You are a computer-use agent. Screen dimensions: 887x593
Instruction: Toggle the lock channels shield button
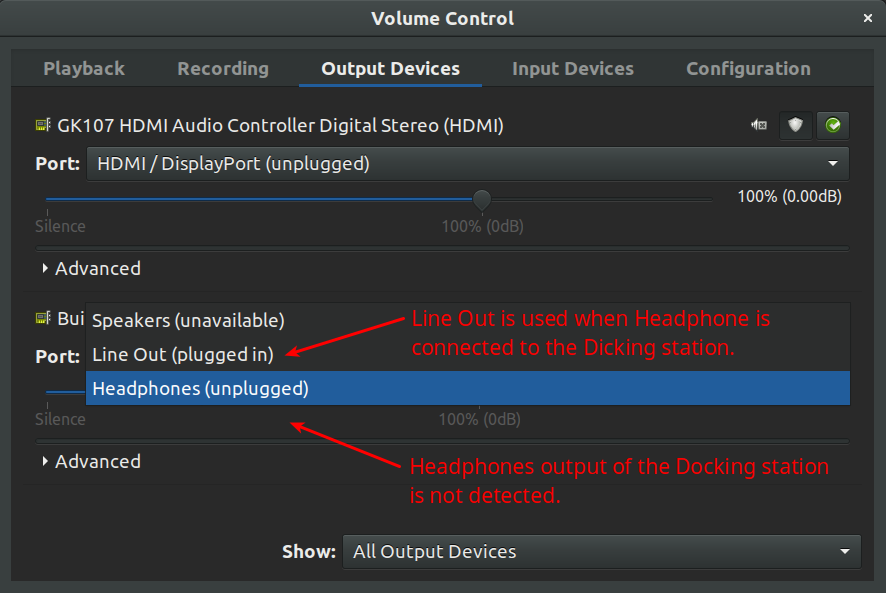795,126
